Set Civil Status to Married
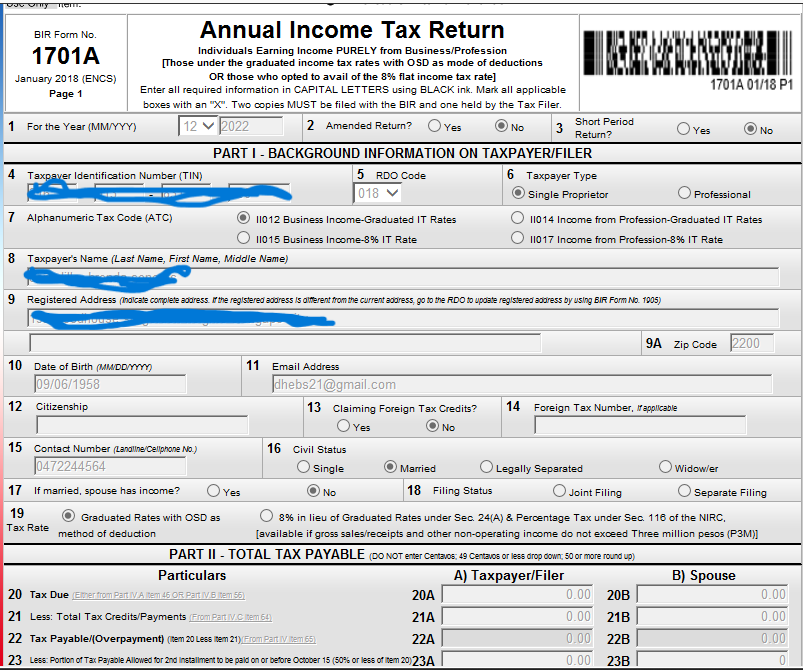803x670 pixels. click(x=390, y=467)
